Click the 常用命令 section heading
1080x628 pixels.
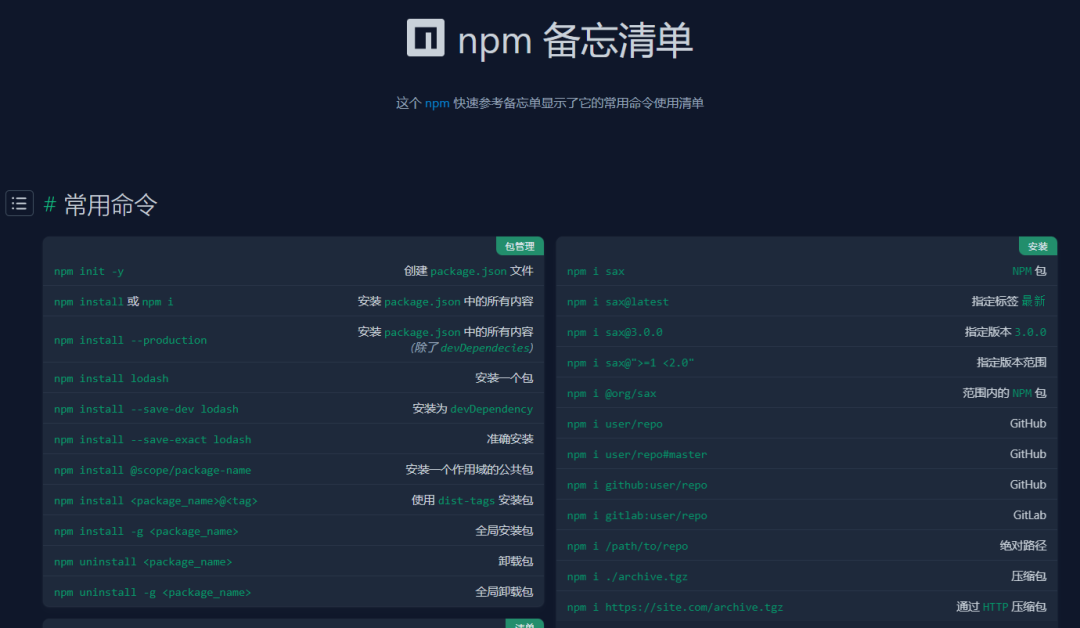tap(111, 205)
